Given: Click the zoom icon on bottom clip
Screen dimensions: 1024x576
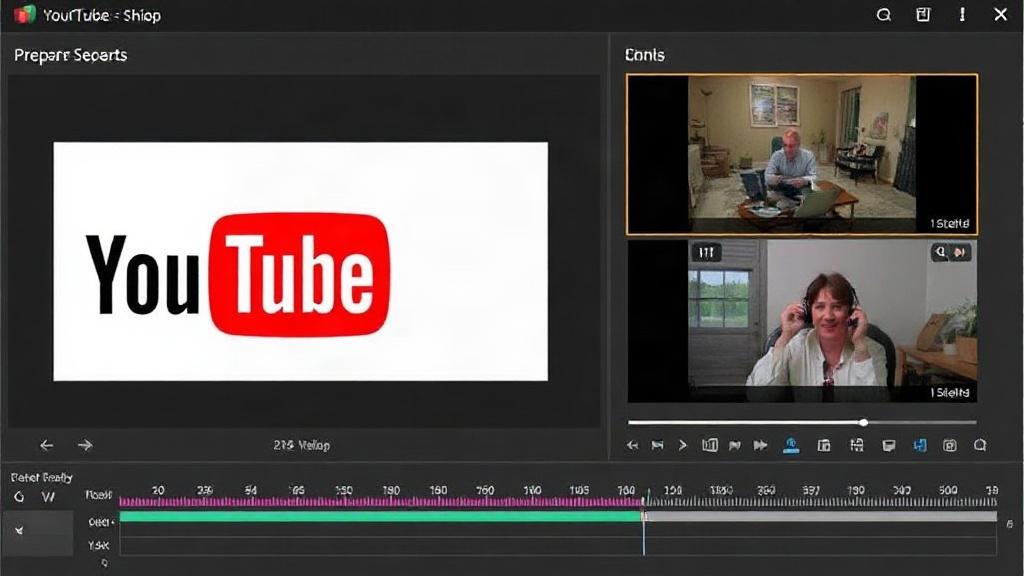Looking at the screenshot, I should (x=941, y=252).
